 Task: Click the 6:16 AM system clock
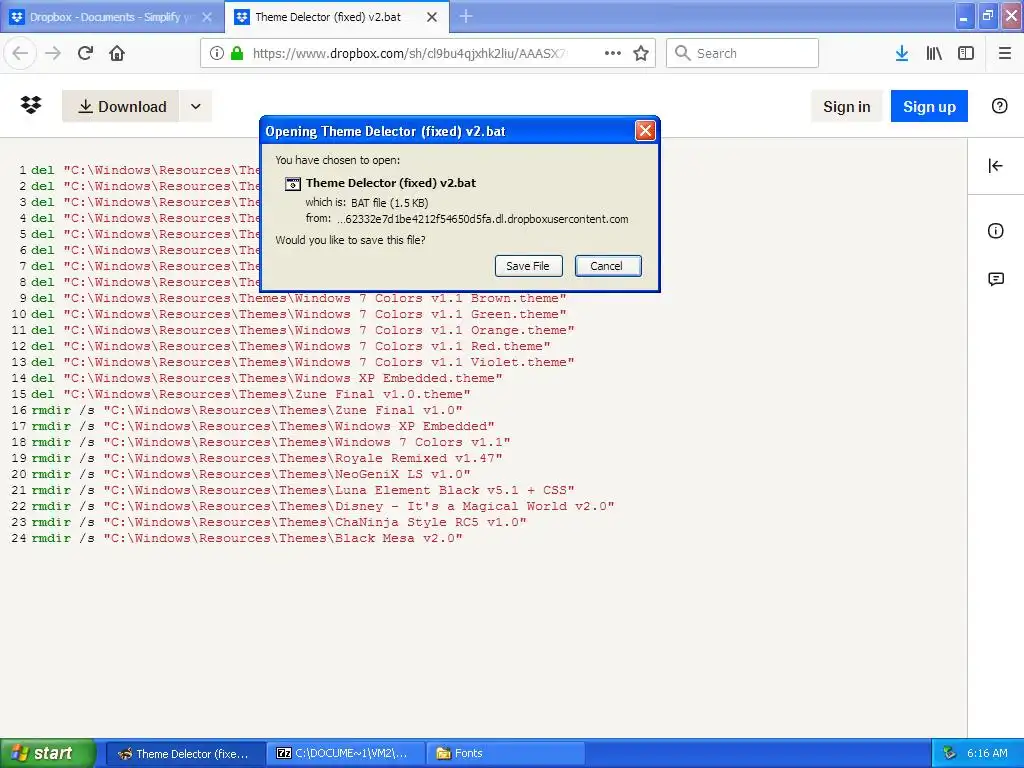[x=987, y=753]
